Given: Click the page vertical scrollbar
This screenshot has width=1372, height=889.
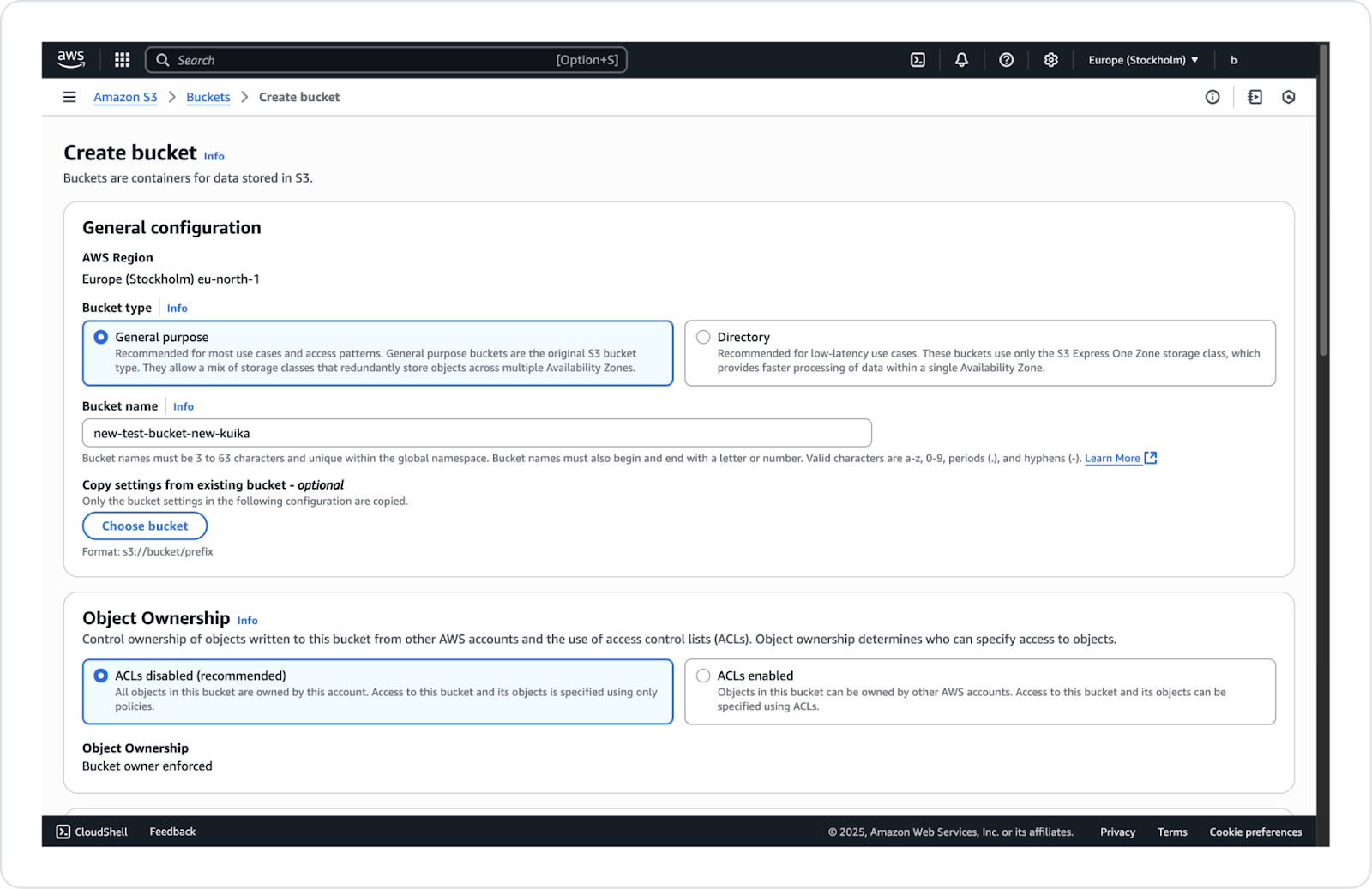Looking at the screenshot, I should (x=1324, y=201).
